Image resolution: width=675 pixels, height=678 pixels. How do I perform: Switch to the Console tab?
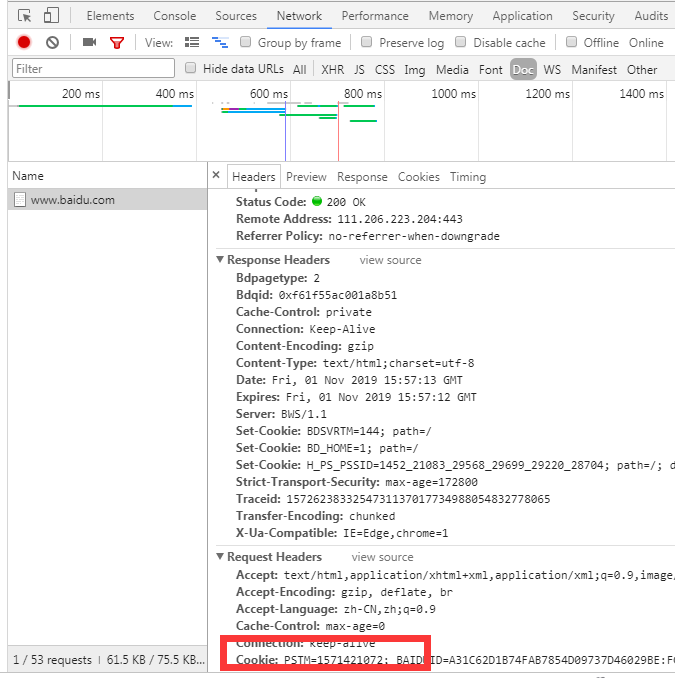pos(175,16)
